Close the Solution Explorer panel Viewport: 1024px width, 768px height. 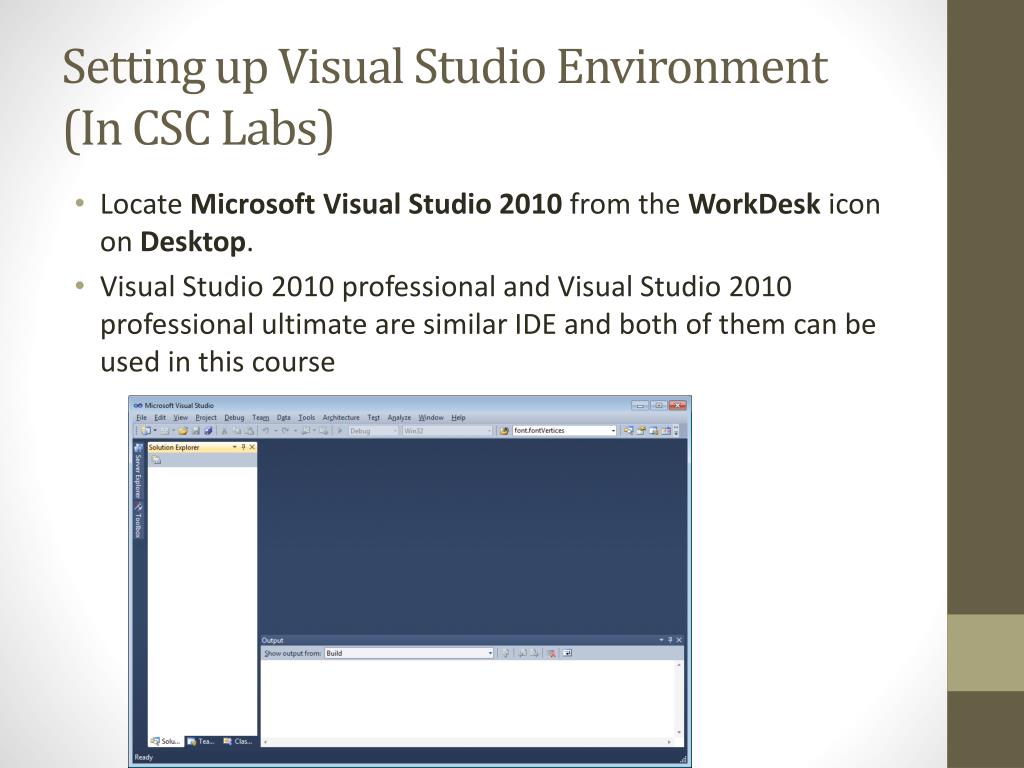tap(252, 447)
